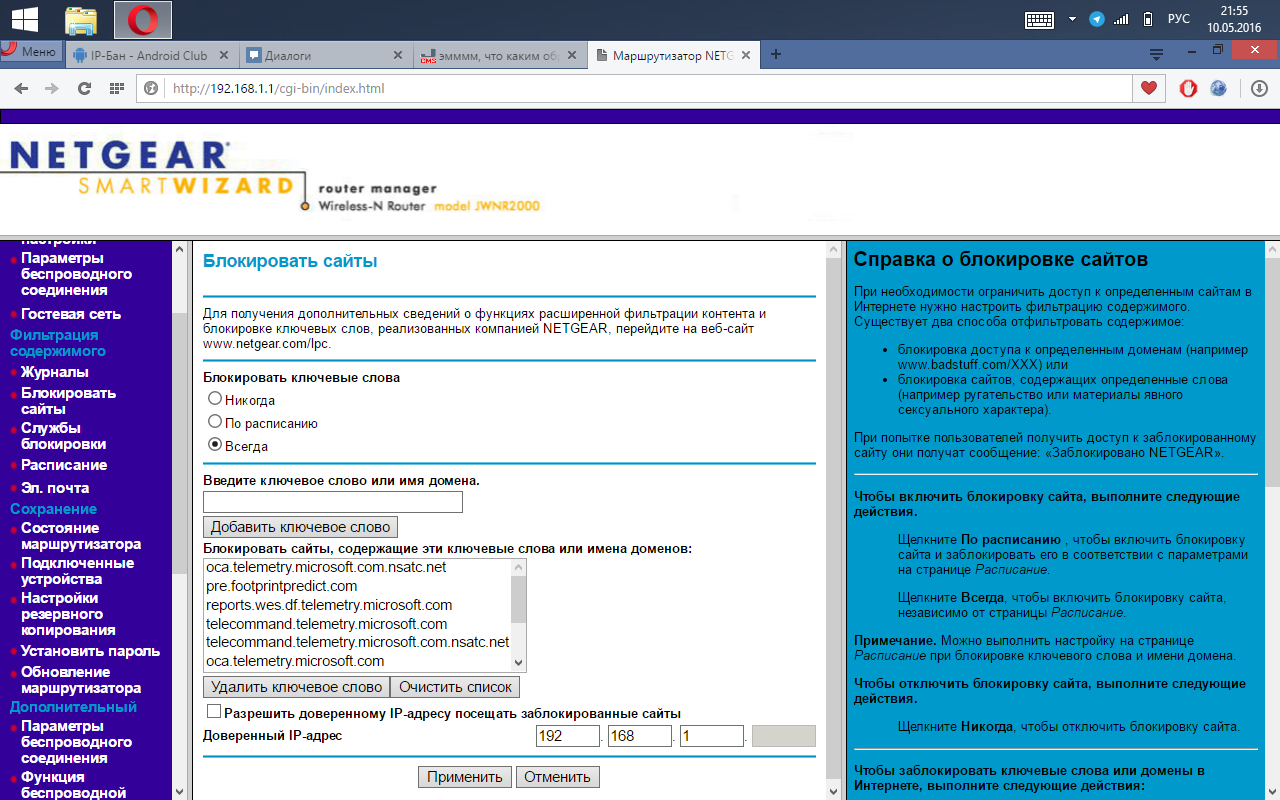
Task: Add page to bookmarks with the heart icon
Action: coord(1149,88)
